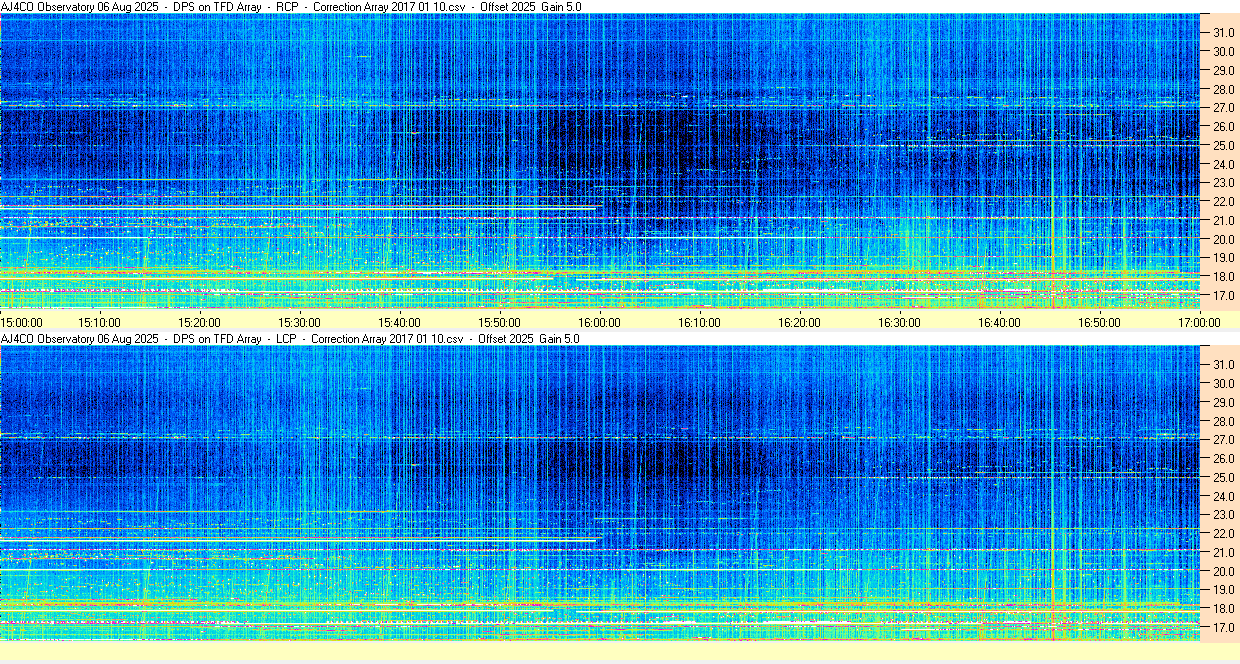Select the 17:00:00 timestamp label
1240x664 pixels.
click(x=1199, y=322)
